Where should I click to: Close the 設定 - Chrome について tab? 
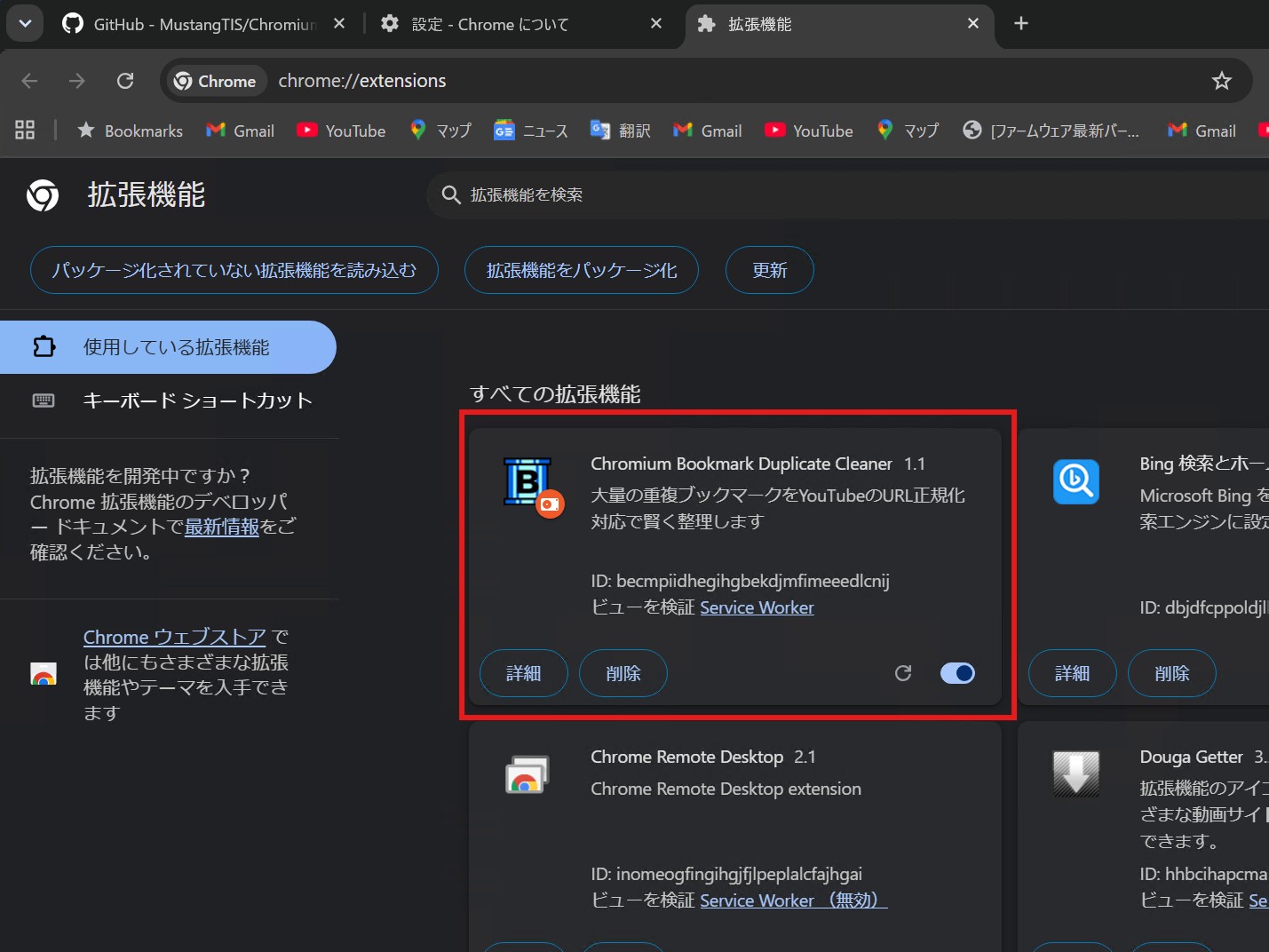pos(656,24)
